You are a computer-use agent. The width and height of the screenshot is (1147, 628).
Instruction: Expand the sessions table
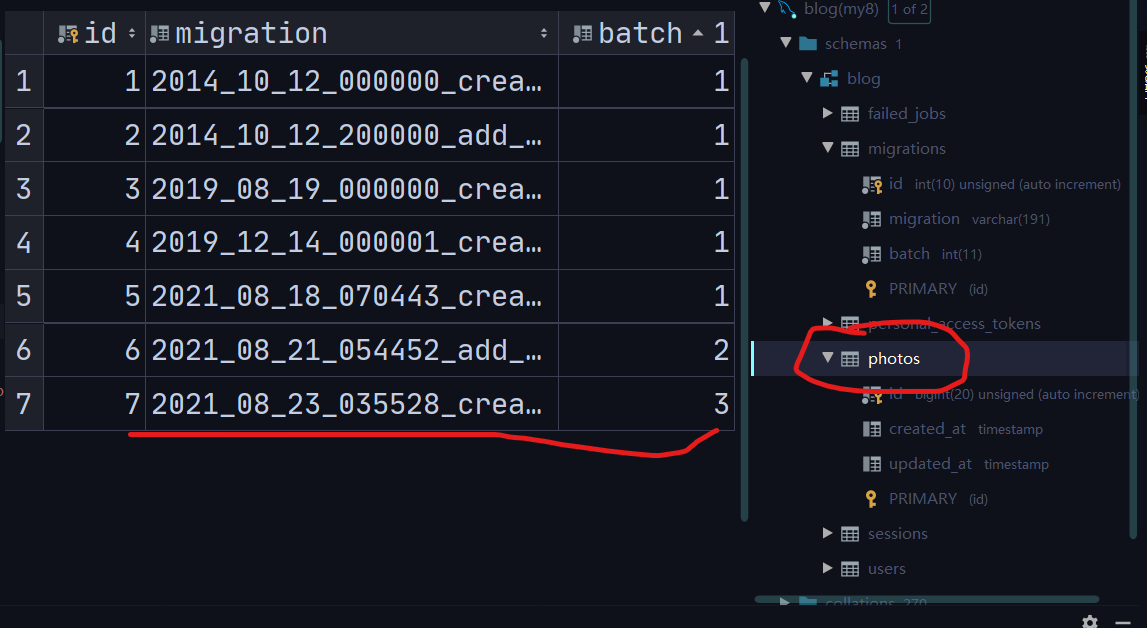click(828, 533)
